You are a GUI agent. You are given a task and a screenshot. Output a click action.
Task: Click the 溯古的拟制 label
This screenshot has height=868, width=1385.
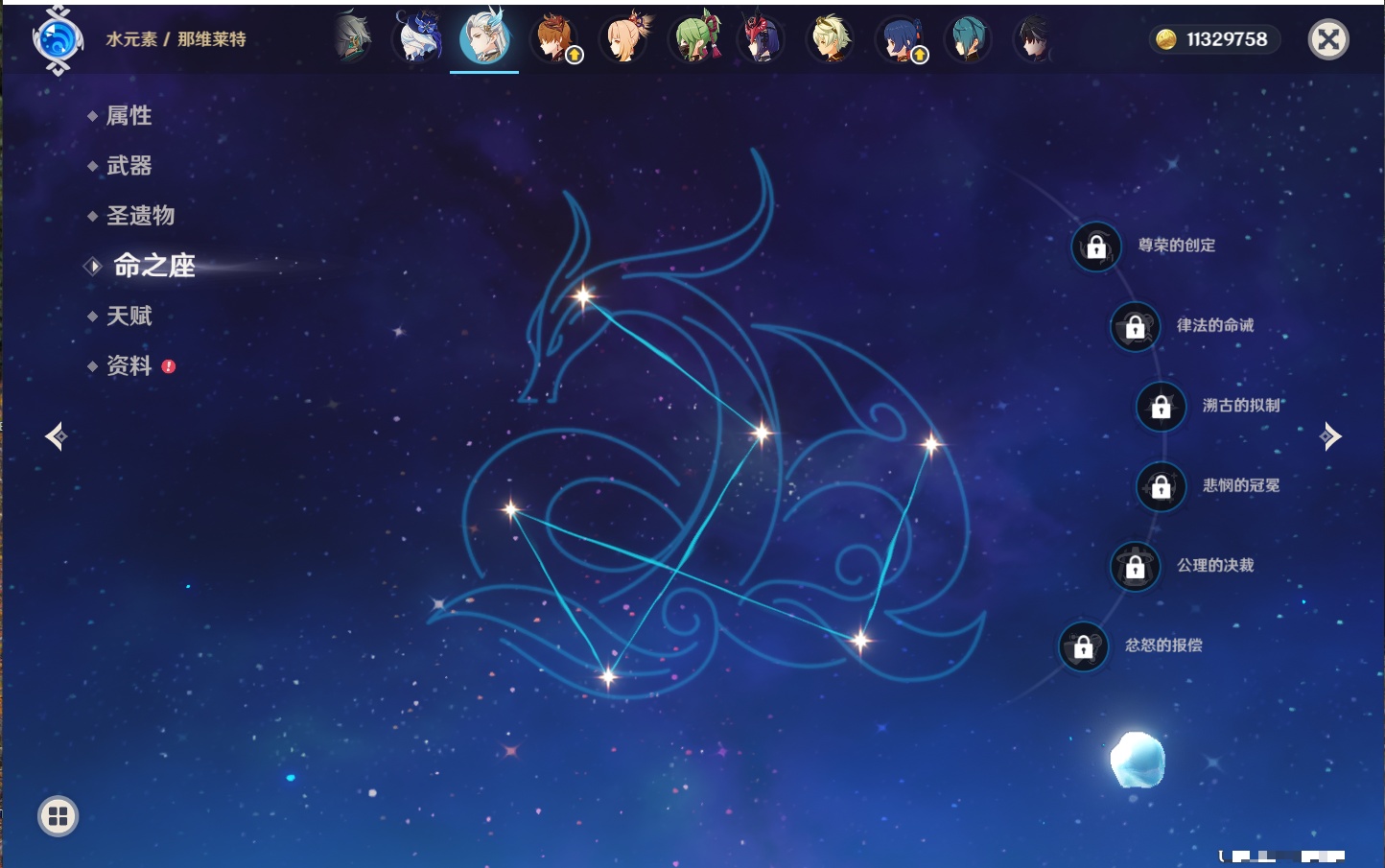click(x=1241, y=406)
